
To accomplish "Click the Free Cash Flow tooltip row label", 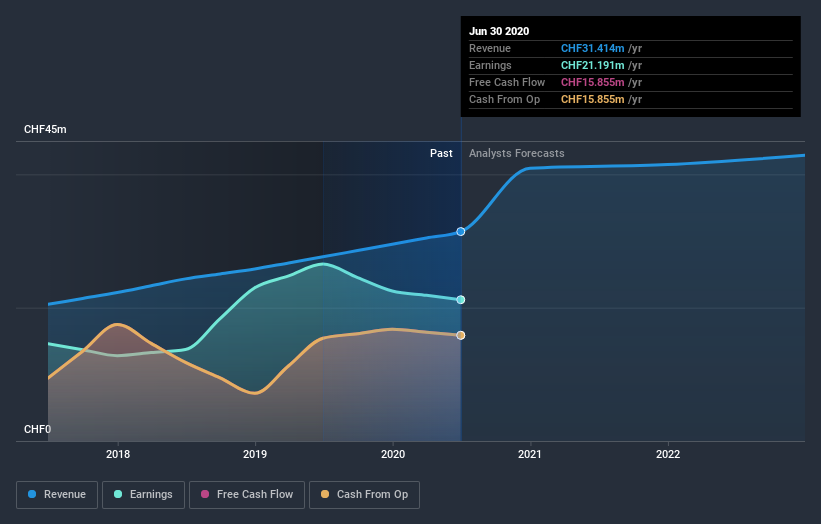I will pyautogui.click(x=507, y=82).
